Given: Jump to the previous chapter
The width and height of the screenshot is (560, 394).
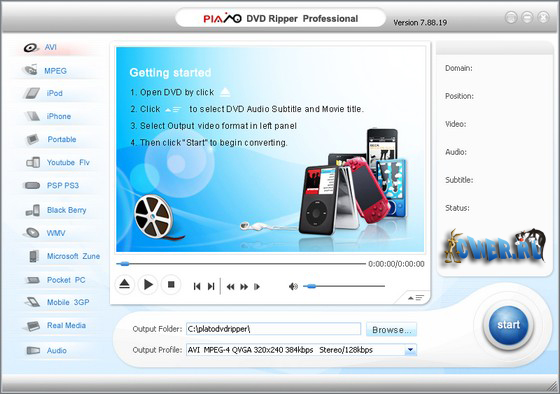Looking at the screenshot, I should point(197,286).
